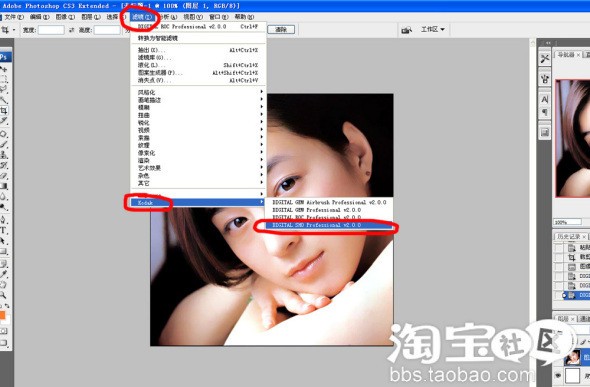This screenshot has width=590, height=387.
Task: Select the Magic Wand tool
Action: click(4, 100)
